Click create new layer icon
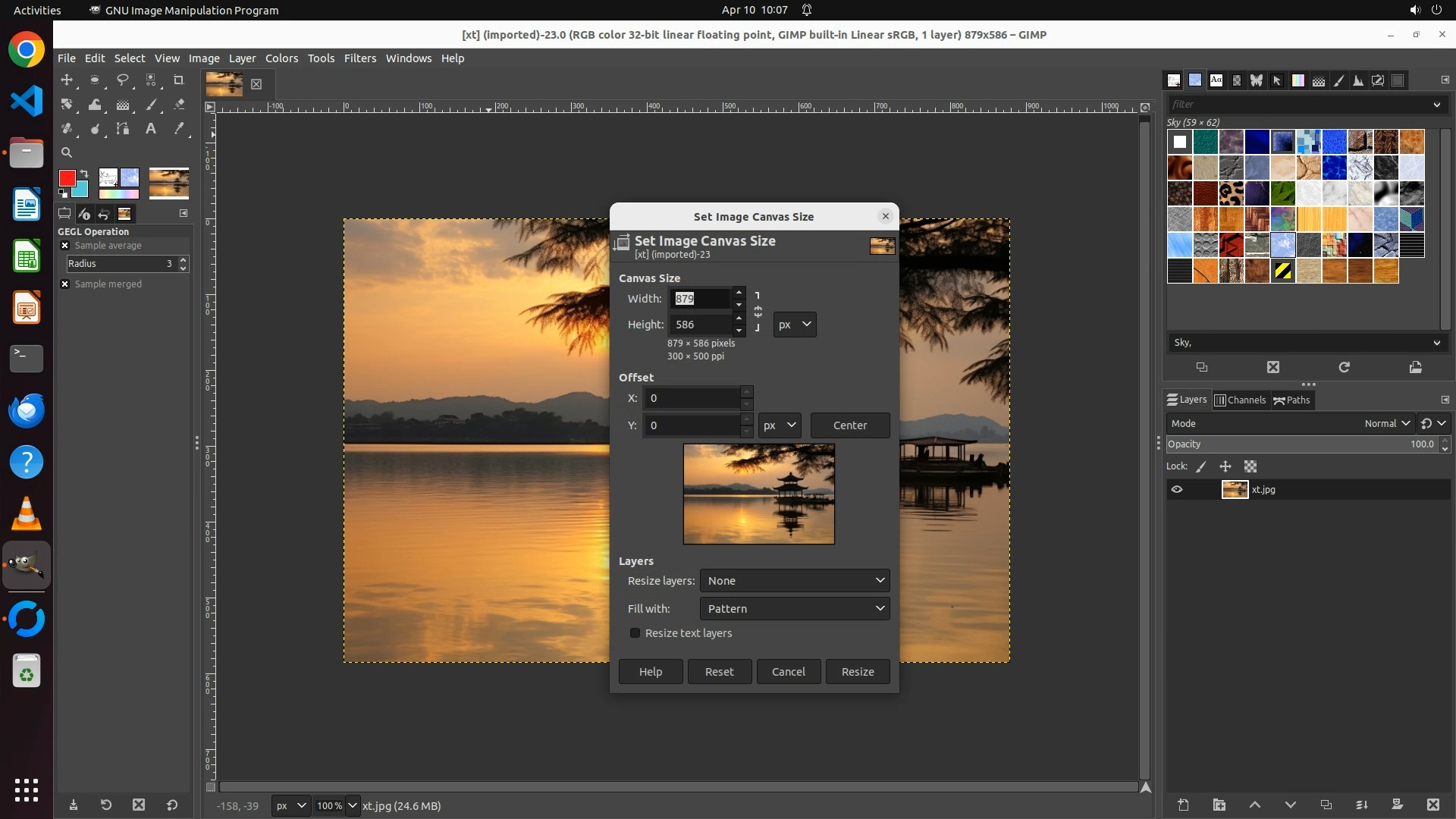The height and width of the screenshot is (819, 1456). pos(1183,805)
